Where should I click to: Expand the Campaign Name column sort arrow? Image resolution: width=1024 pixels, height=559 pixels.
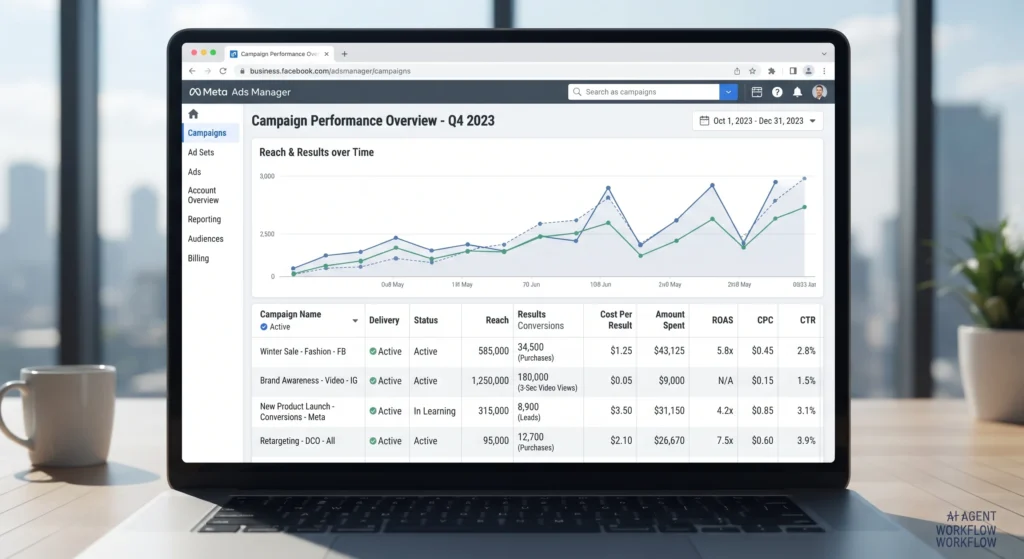point(355,321)
